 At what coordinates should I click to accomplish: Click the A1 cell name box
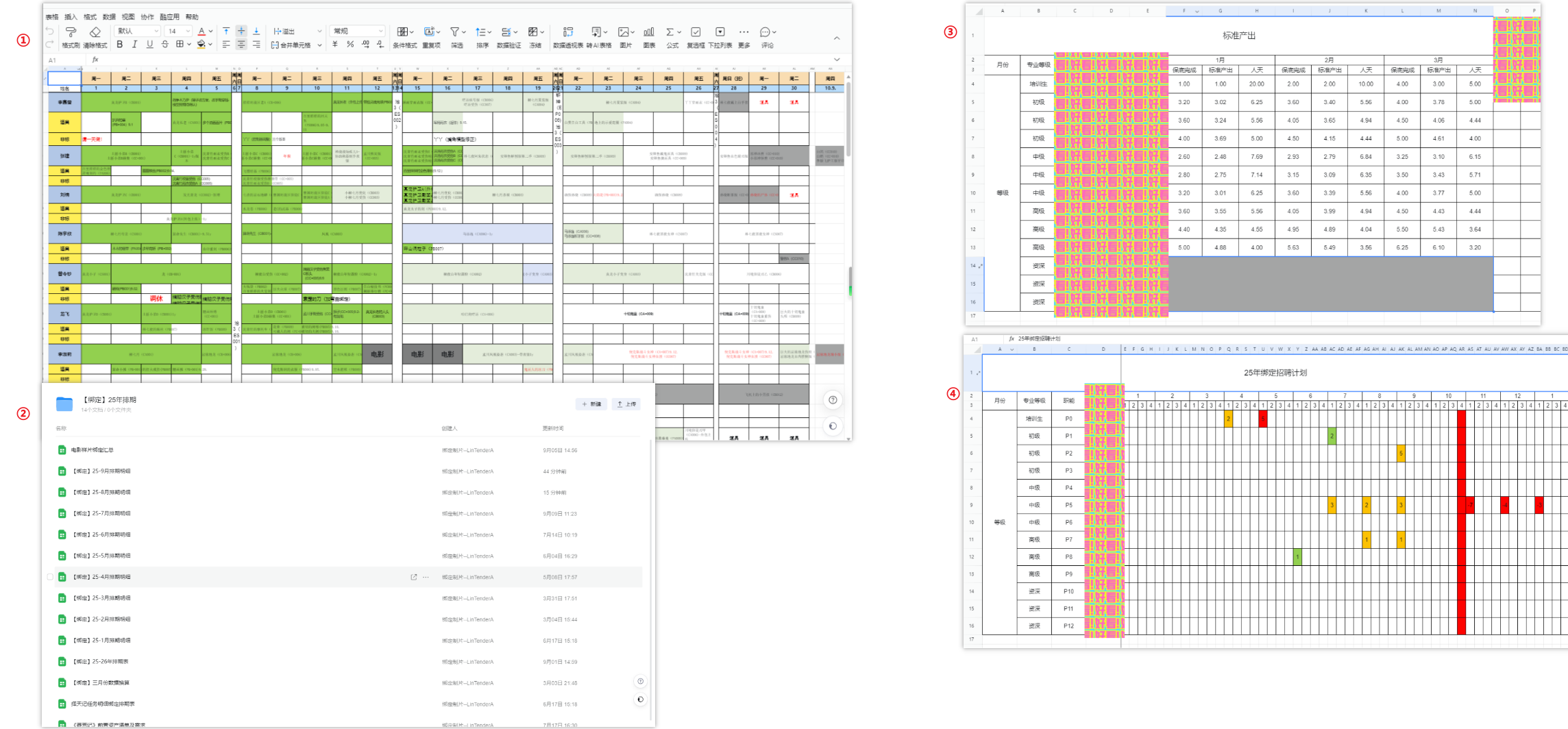(x=53, y=60)
